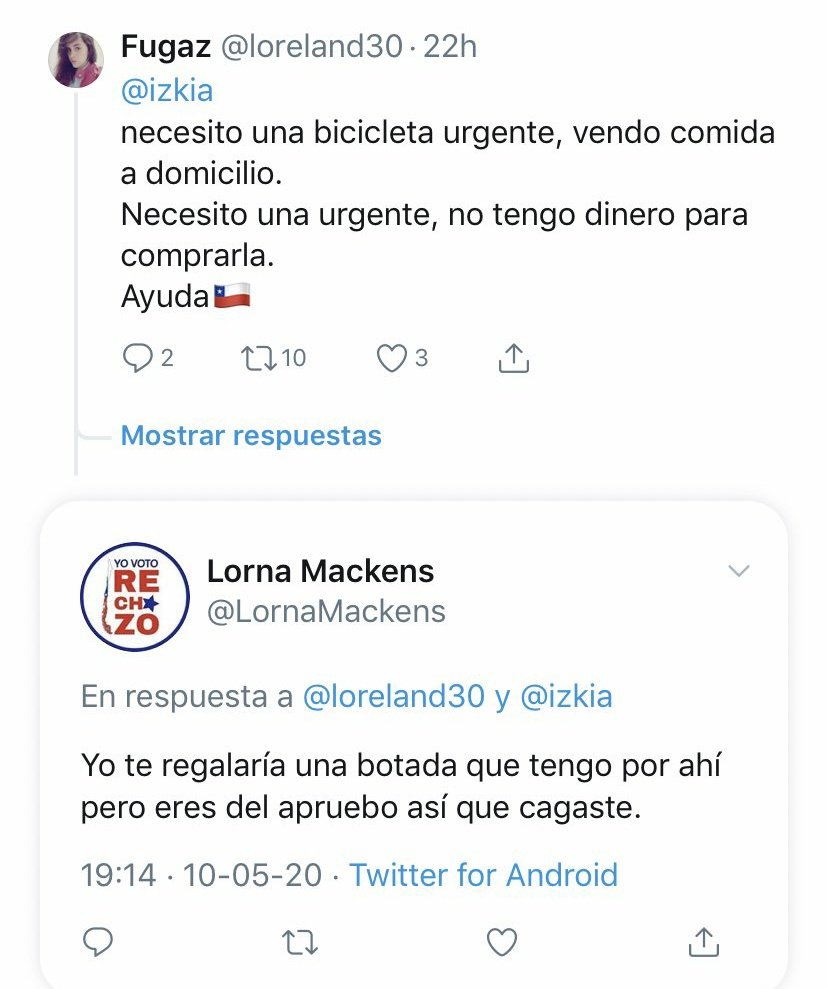Viewport: 827px width, 989px height.
Task: Like Lorna Mackens' reply tweet
Action: 502,942
